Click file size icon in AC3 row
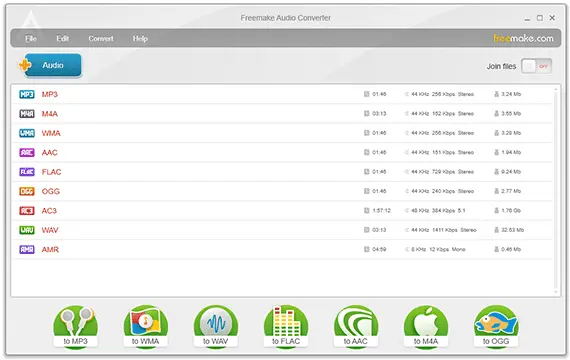Viewport: 570px width, 360px height. click(496, 211)
